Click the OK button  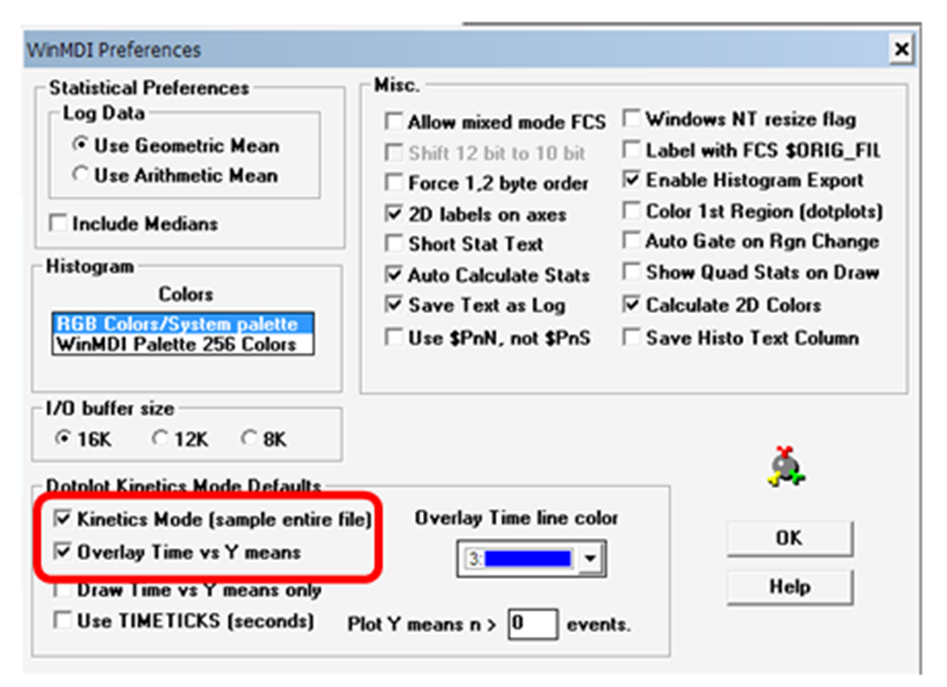789,538
